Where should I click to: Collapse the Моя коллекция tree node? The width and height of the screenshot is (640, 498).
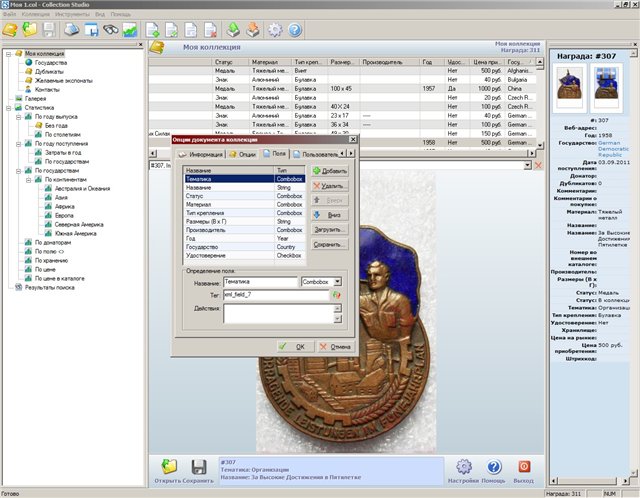tap(8, 53)
